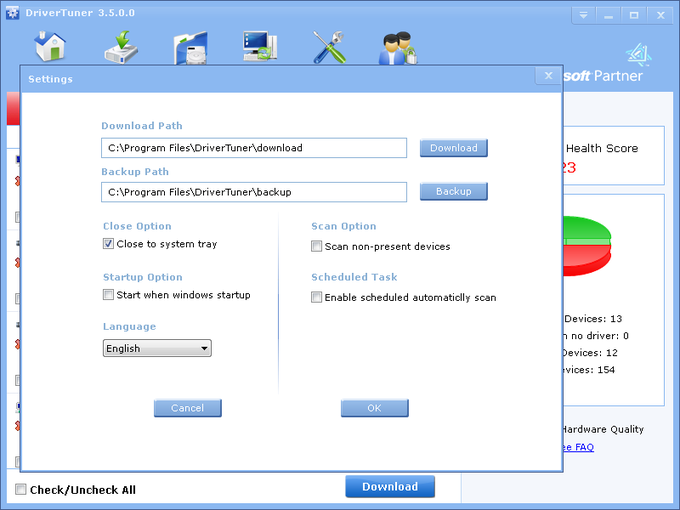Click the DriverTuner app logo icon
This screenshot has width=680, height=510.
[13, 13]
